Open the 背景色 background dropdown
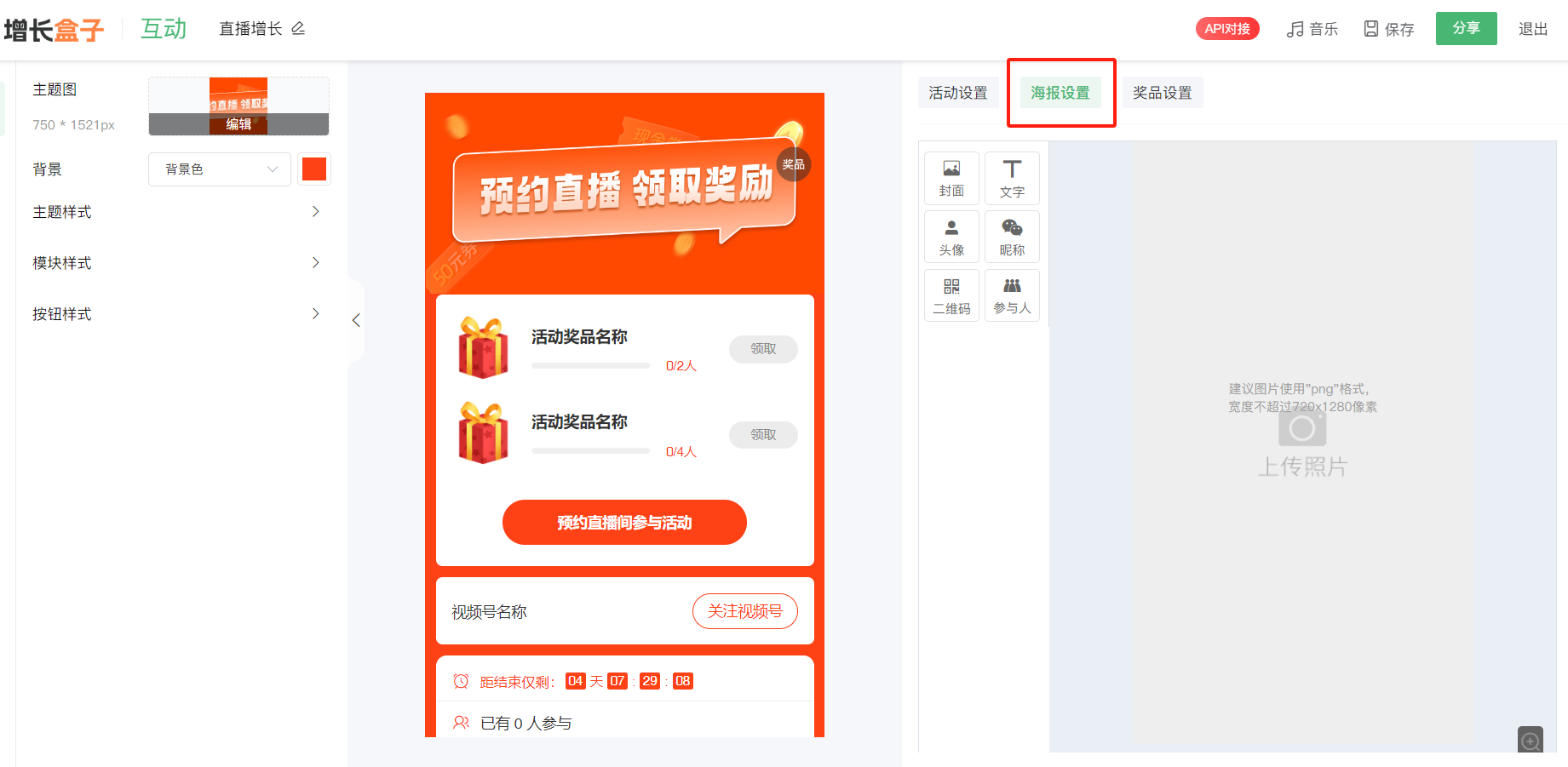This screenshot has width=1568, height=767. point(220,169)
